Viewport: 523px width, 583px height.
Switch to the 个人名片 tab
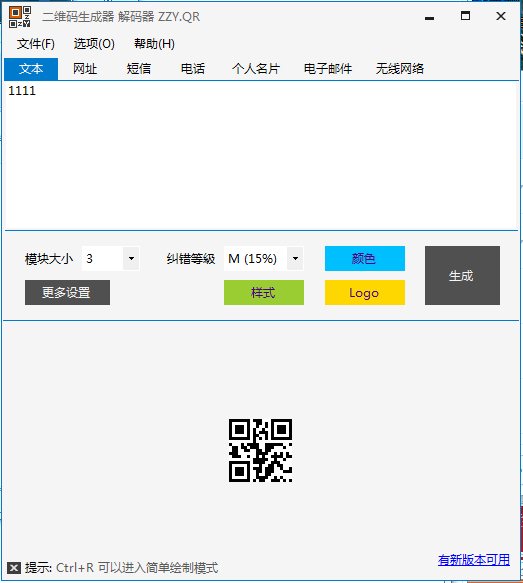[x=256, y=69]
